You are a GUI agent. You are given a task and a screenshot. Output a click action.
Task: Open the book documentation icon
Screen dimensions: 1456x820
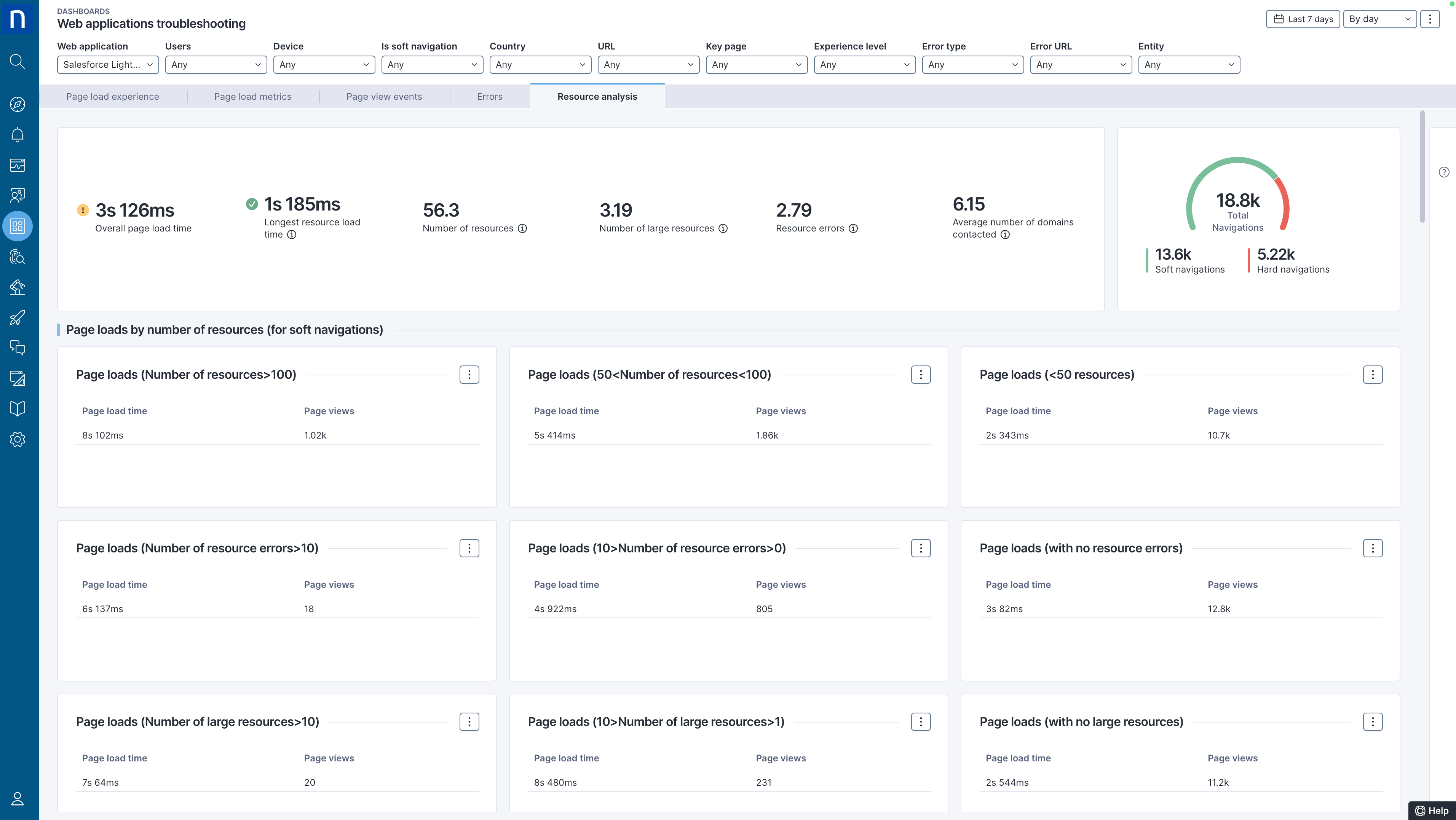pos(18,408)
